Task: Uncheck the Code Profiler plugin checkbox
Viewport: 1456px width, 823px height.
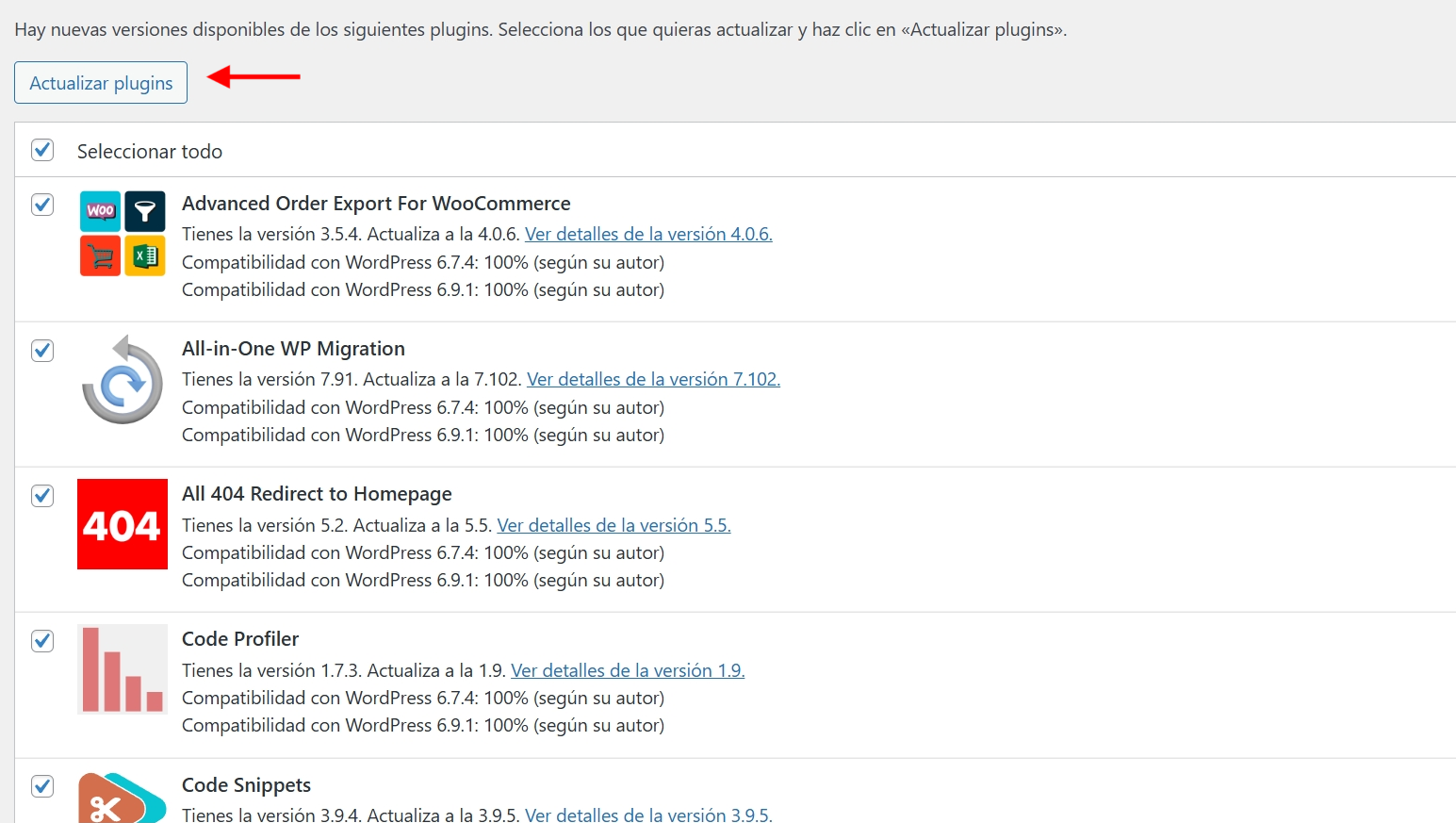Action: (x=42, y=641)
